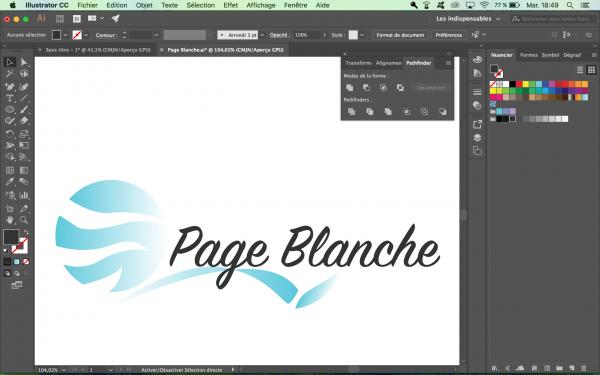Select the Rotate tool
This screenshot has height=375, width=600.
coord(10,134)
